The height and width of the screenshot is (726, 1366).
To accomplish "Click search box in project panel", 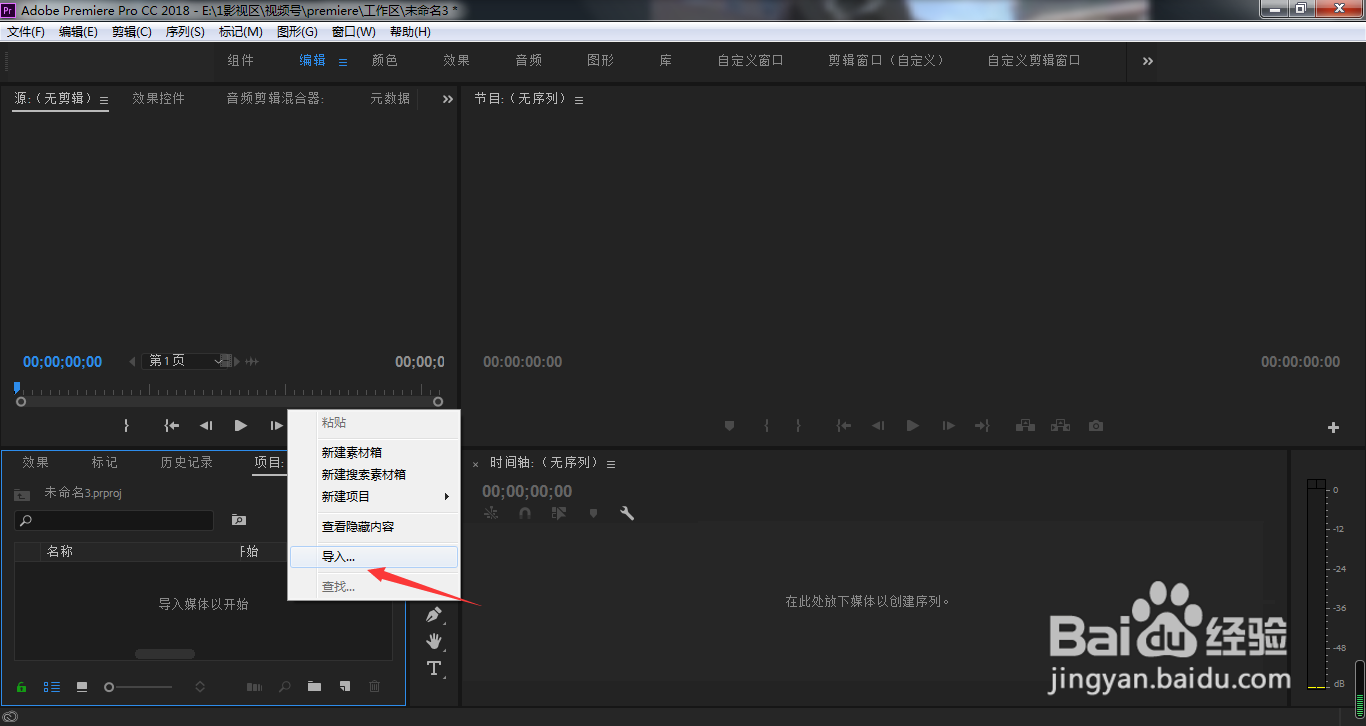I will (114, 520).
